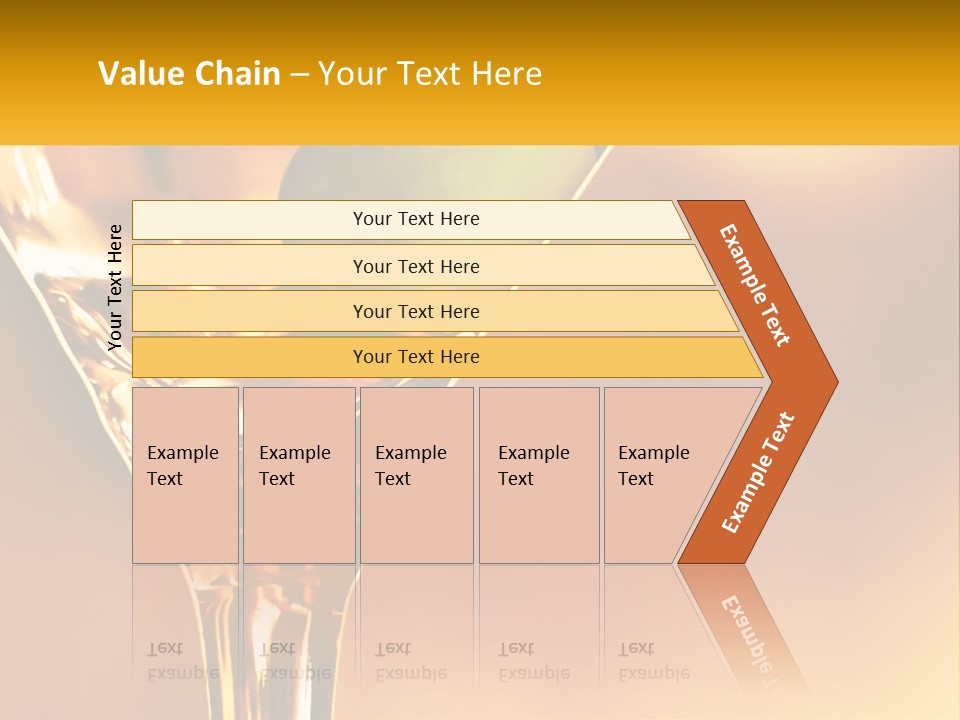The height and width of the screenshot is (720, 960).
Task: Select the upper 'Example Text' on orange arrow
Action: coord(755,285)
